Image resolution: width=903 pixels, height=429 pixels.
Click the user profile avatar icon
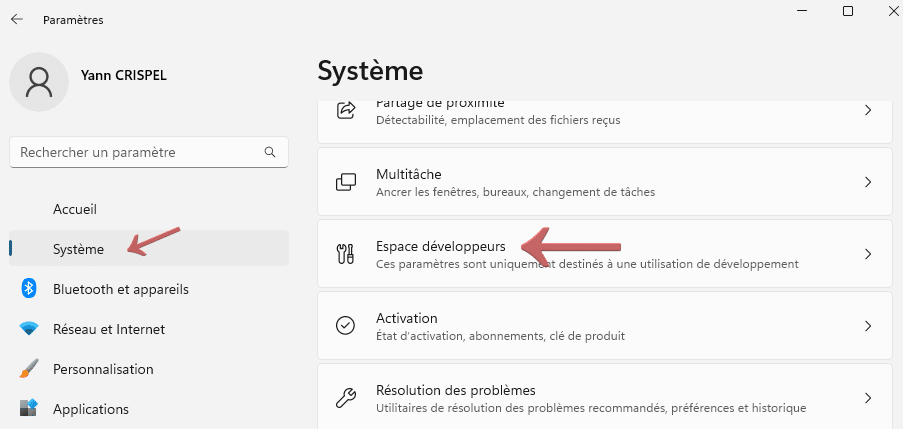[x=39, y=82]
